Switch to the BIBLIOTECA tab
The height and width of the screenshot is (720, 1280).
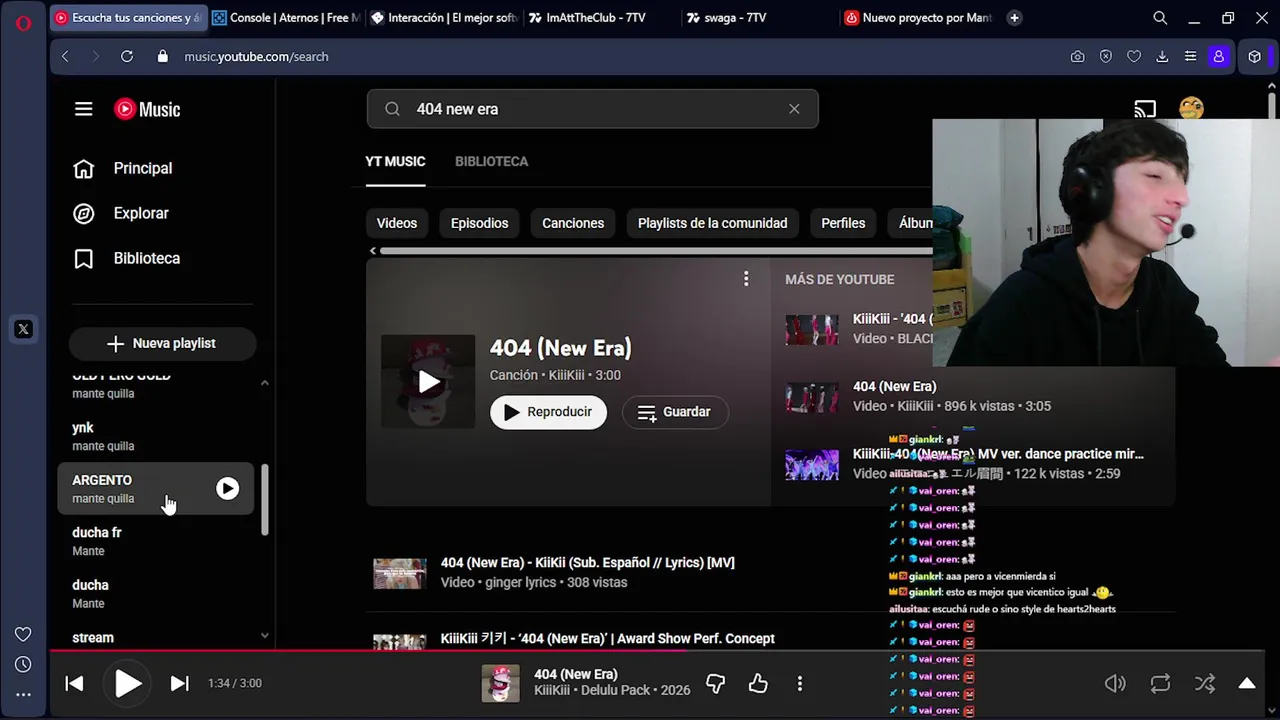[x=491, y=161]
